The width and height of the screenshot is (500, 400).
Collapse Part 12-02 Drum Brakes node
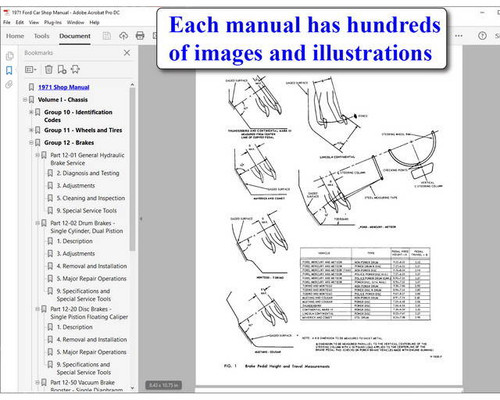(x=37, y=223)
